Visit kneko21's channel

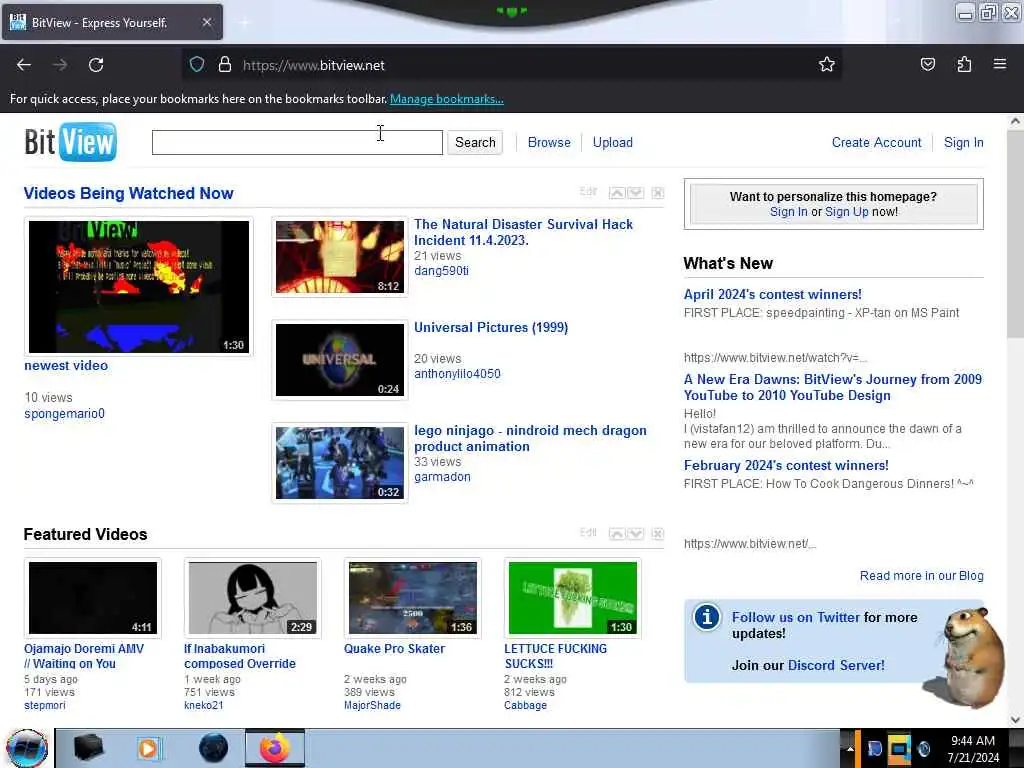coord(204,705)
